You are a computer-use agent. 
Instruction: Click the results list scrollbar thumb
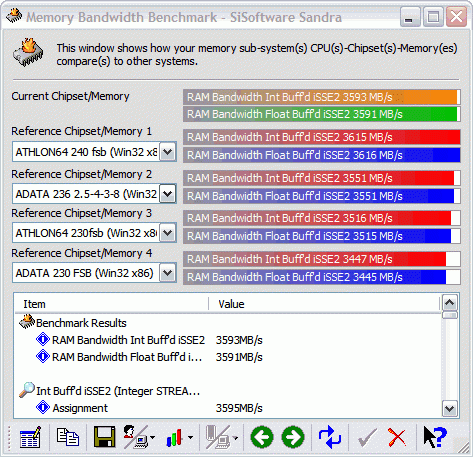(450, 315)
